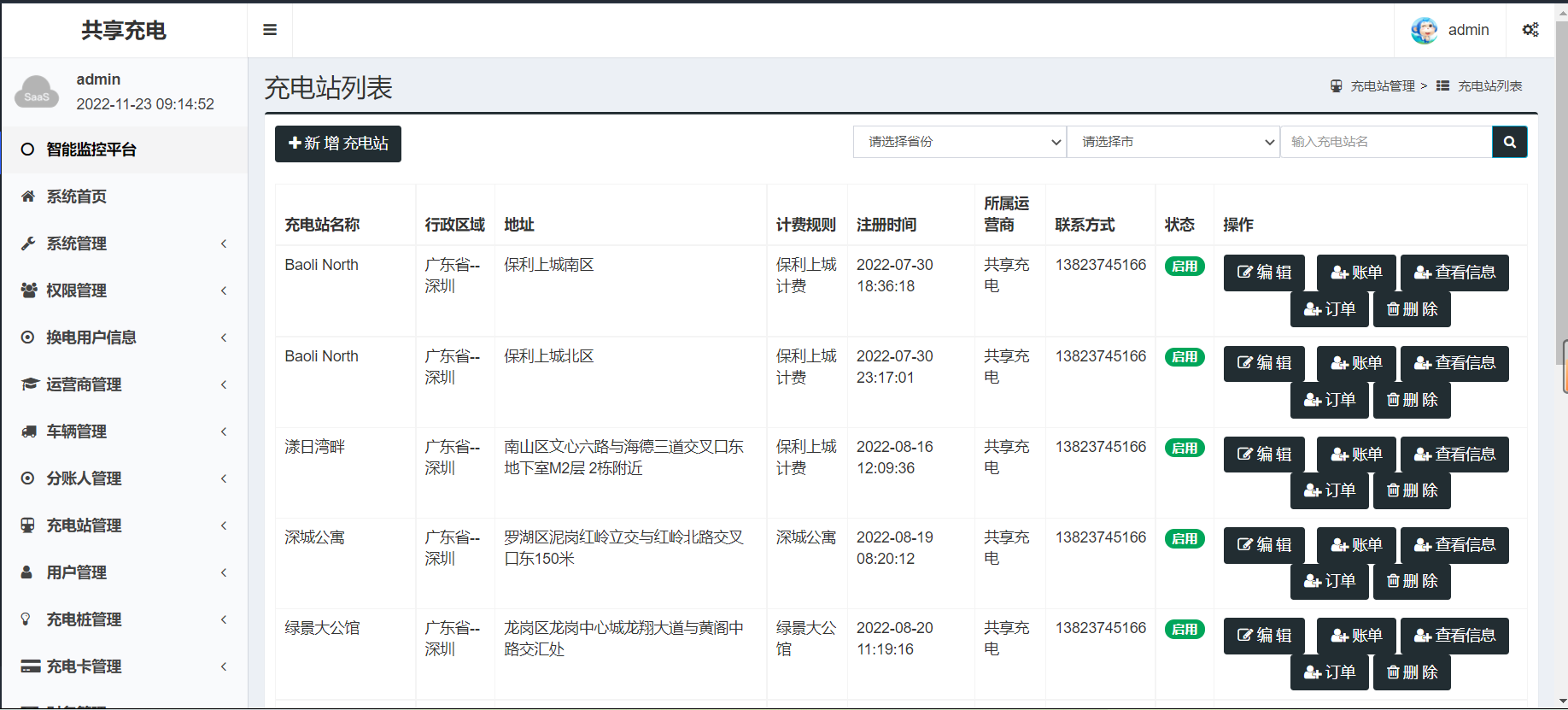Expand the 换电用户信息 menu chevron
Screen dimensions: 1568x710
point(224,337)
